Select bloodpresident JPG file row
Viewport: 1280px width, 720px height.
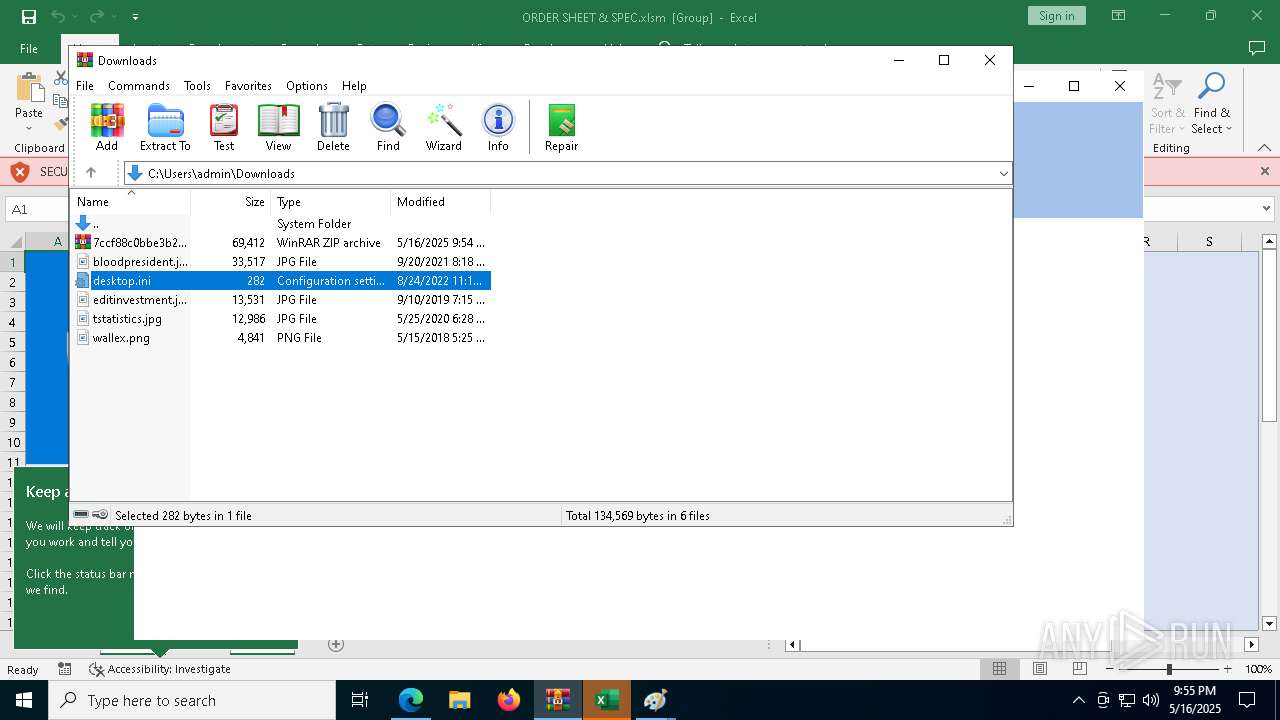pyautogui.click(x=281, y=262)
